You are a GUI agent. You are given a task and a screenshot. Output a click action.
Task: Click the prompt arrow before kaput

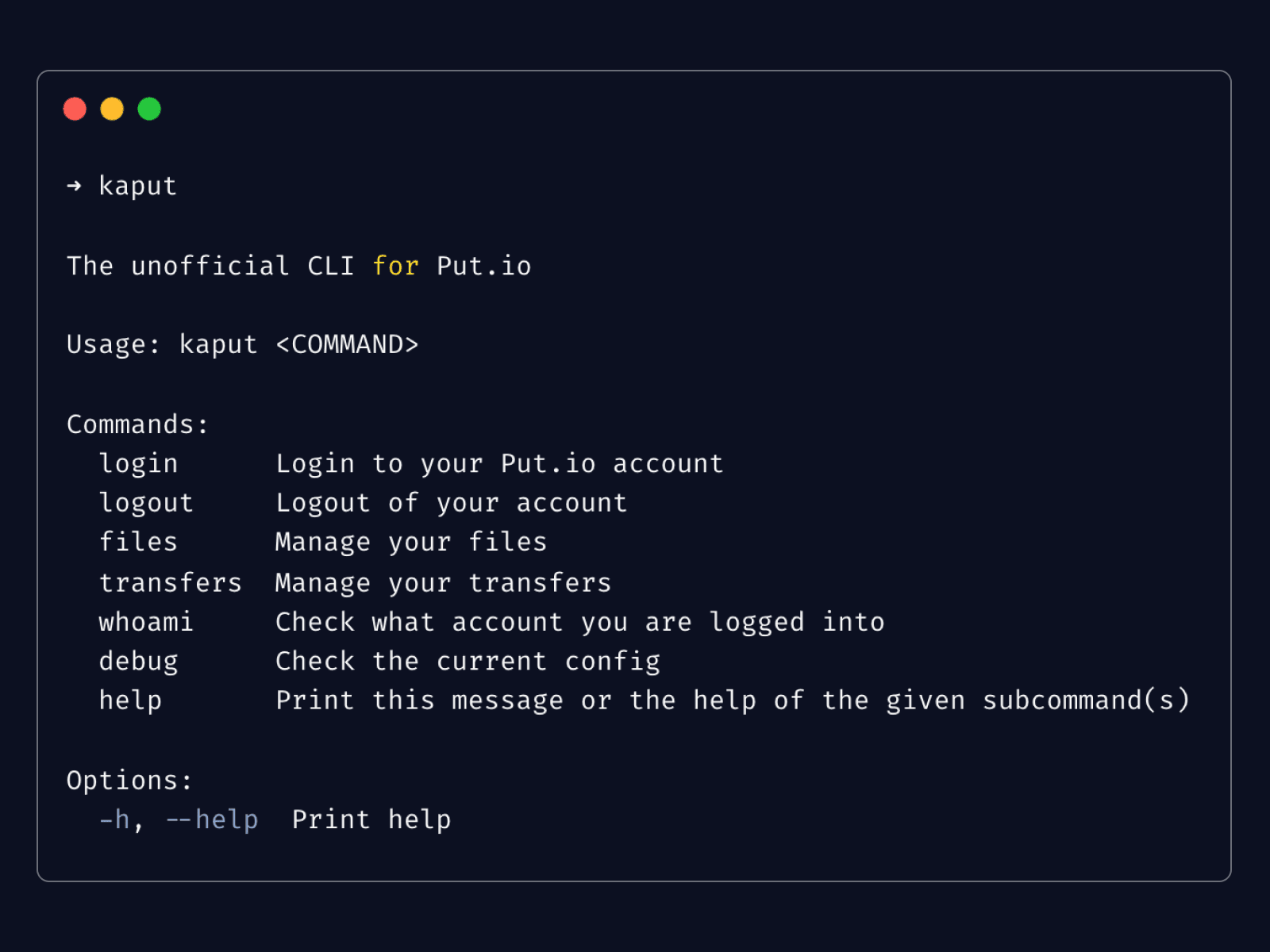(x=74, y=186)
